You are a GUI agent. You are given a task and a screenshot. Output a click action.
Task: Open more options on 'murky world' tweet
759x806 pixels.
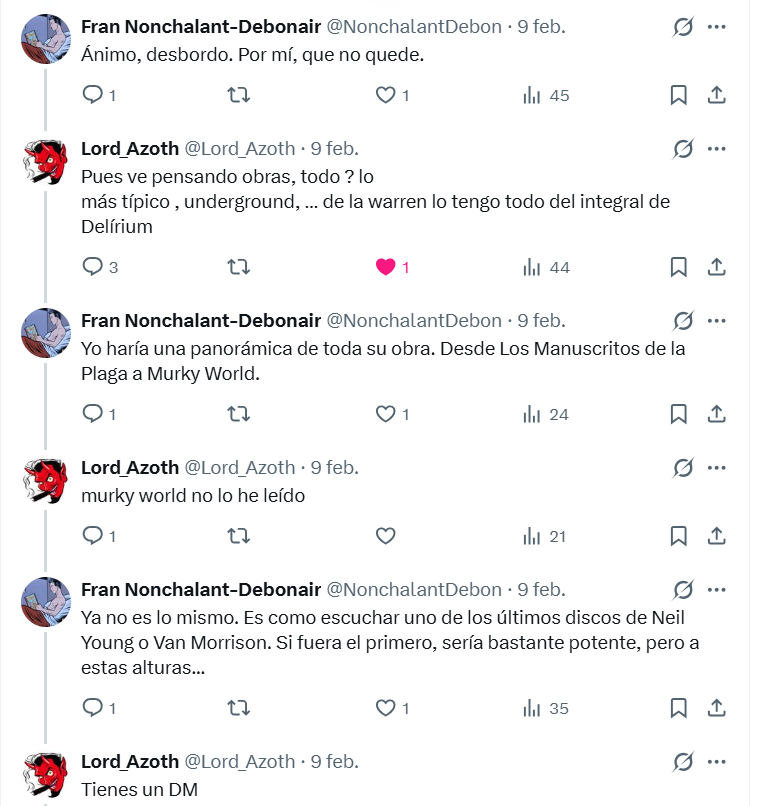coord(716,468)
